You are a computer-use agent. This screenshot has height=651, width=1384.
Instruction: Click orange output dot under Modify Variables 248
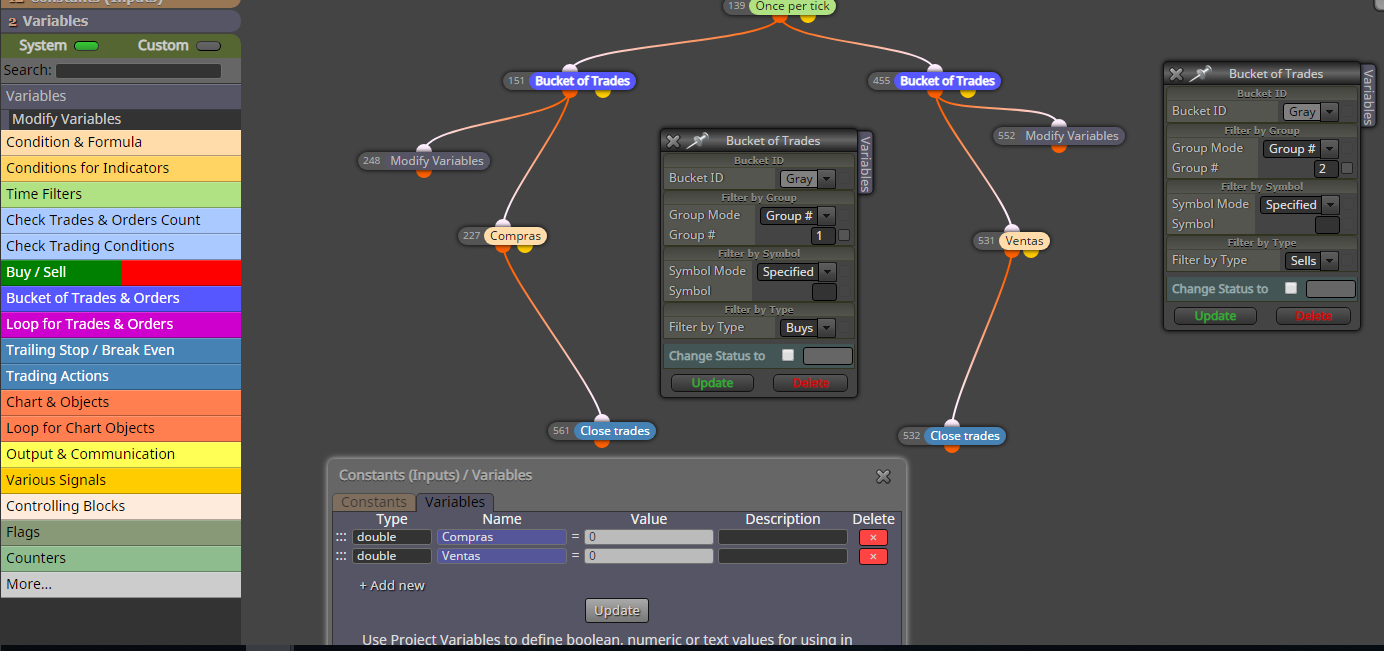coord(423,172)
